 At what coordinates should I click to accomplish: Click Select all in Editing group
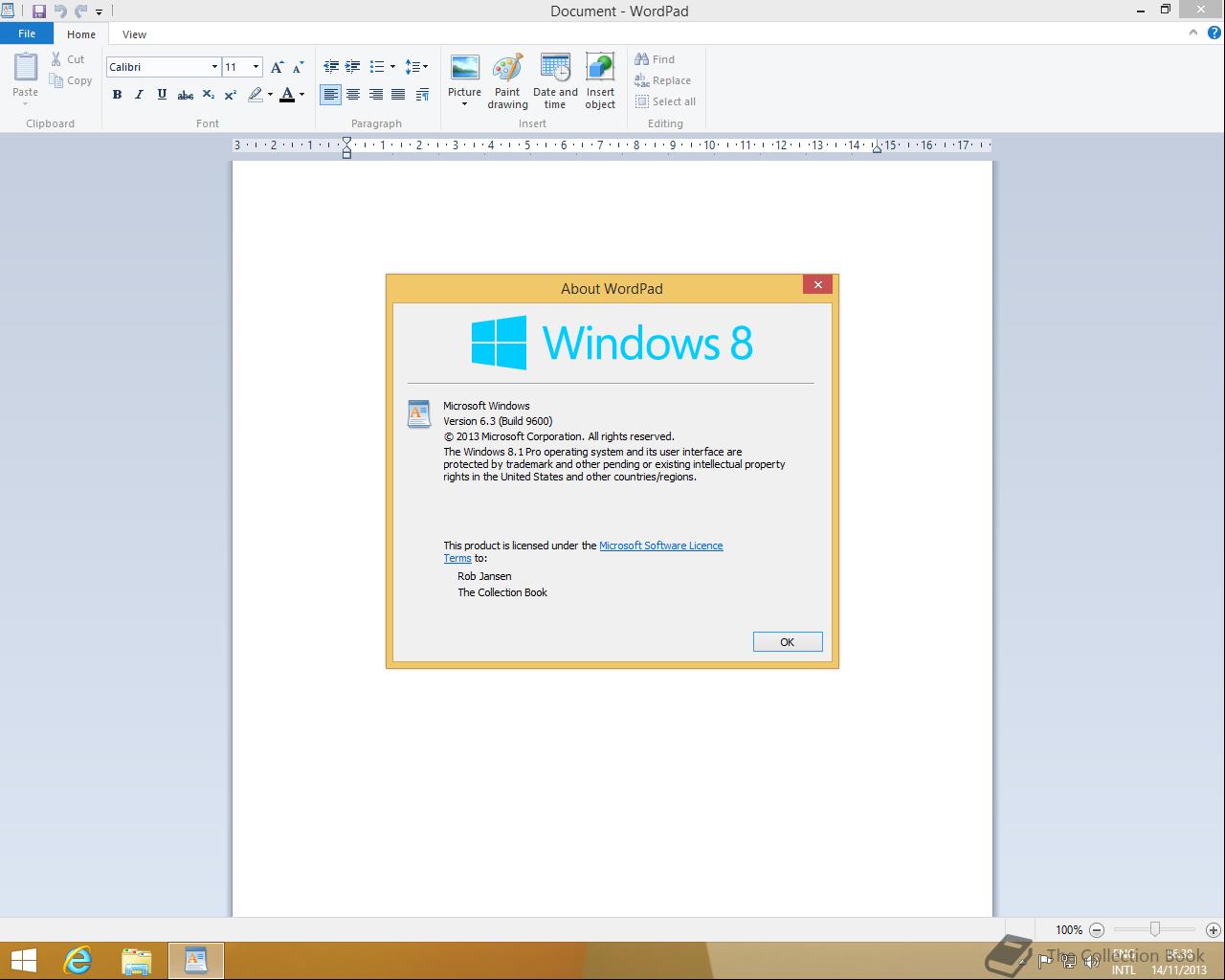(665, 101)
